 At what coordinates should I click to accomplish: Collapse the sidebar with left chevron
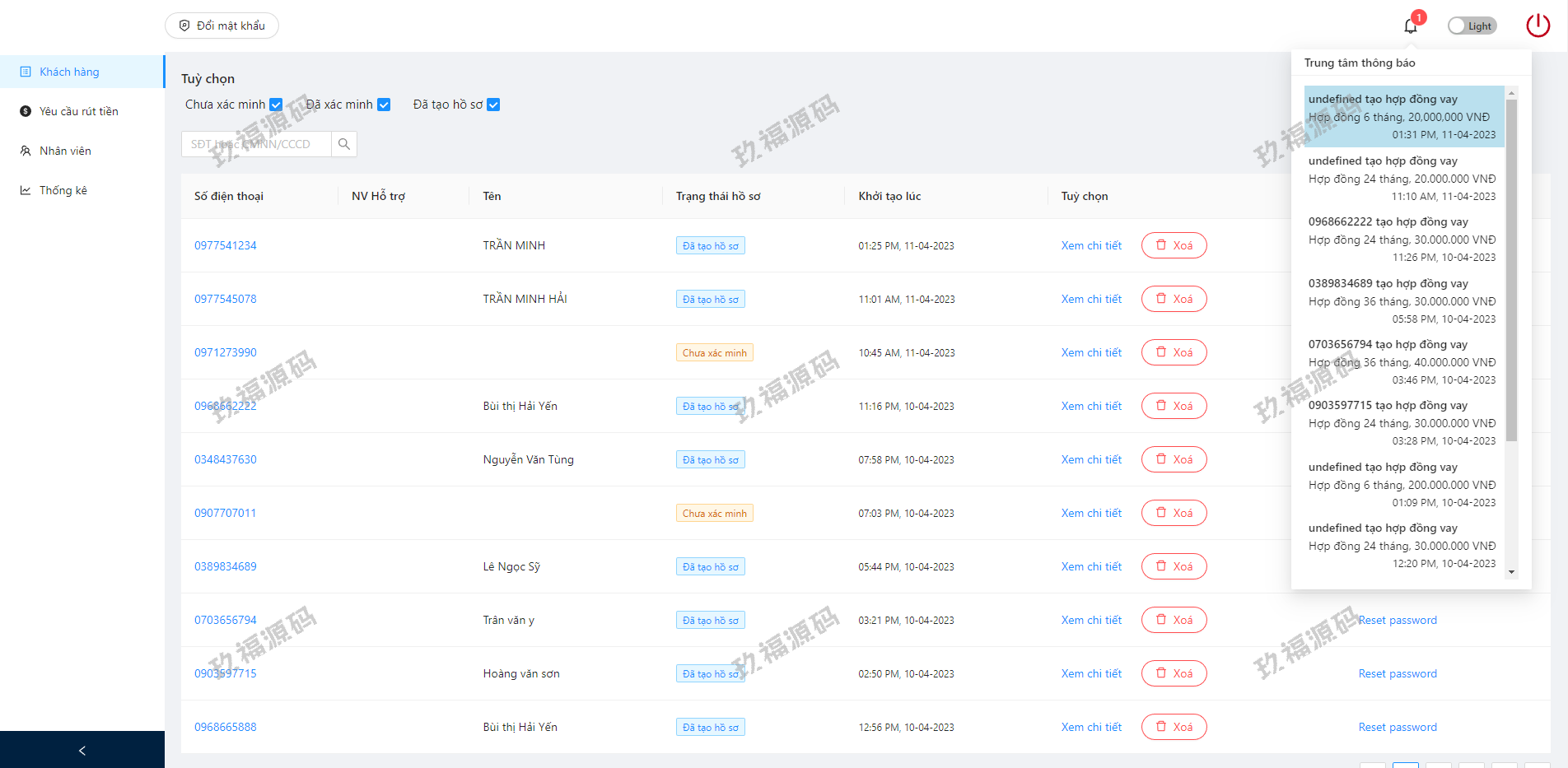pos(82,750)
